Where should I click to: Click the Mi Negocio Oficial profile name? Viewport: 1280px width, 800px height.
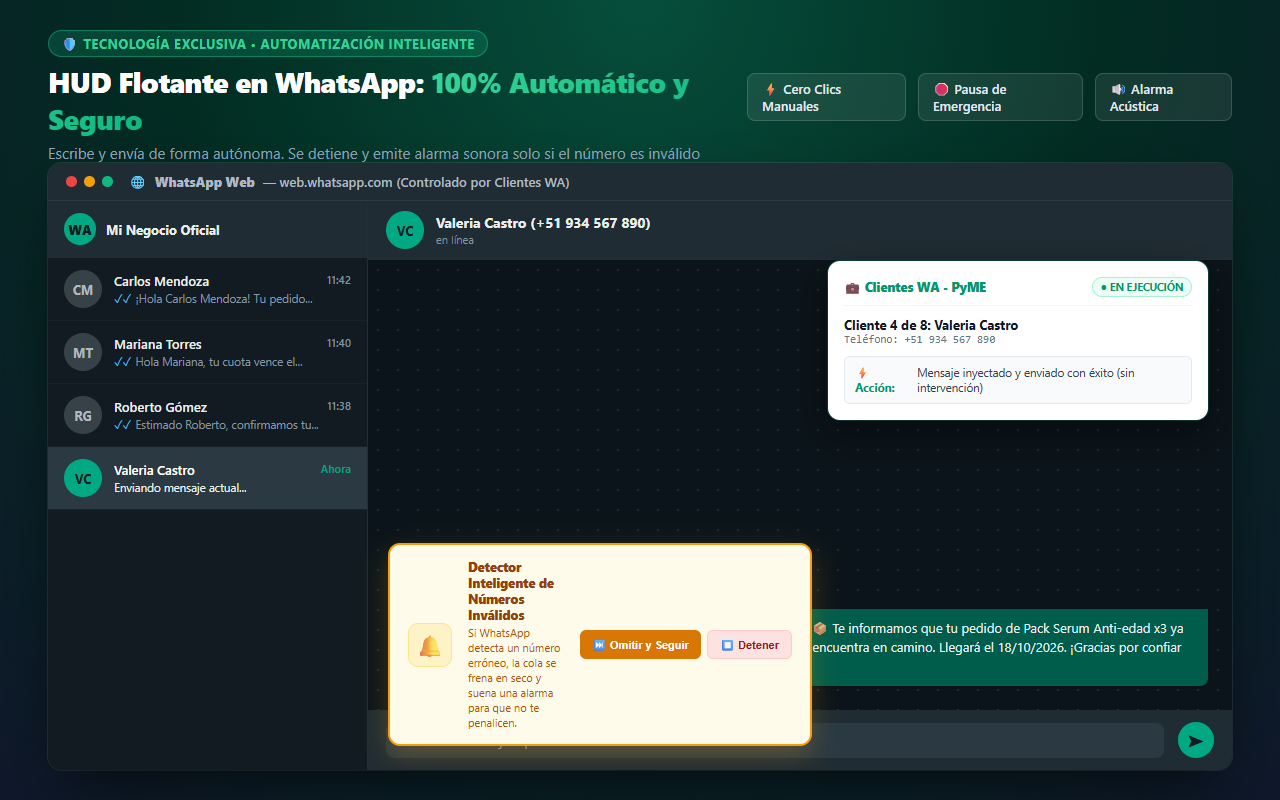[163, 230]
